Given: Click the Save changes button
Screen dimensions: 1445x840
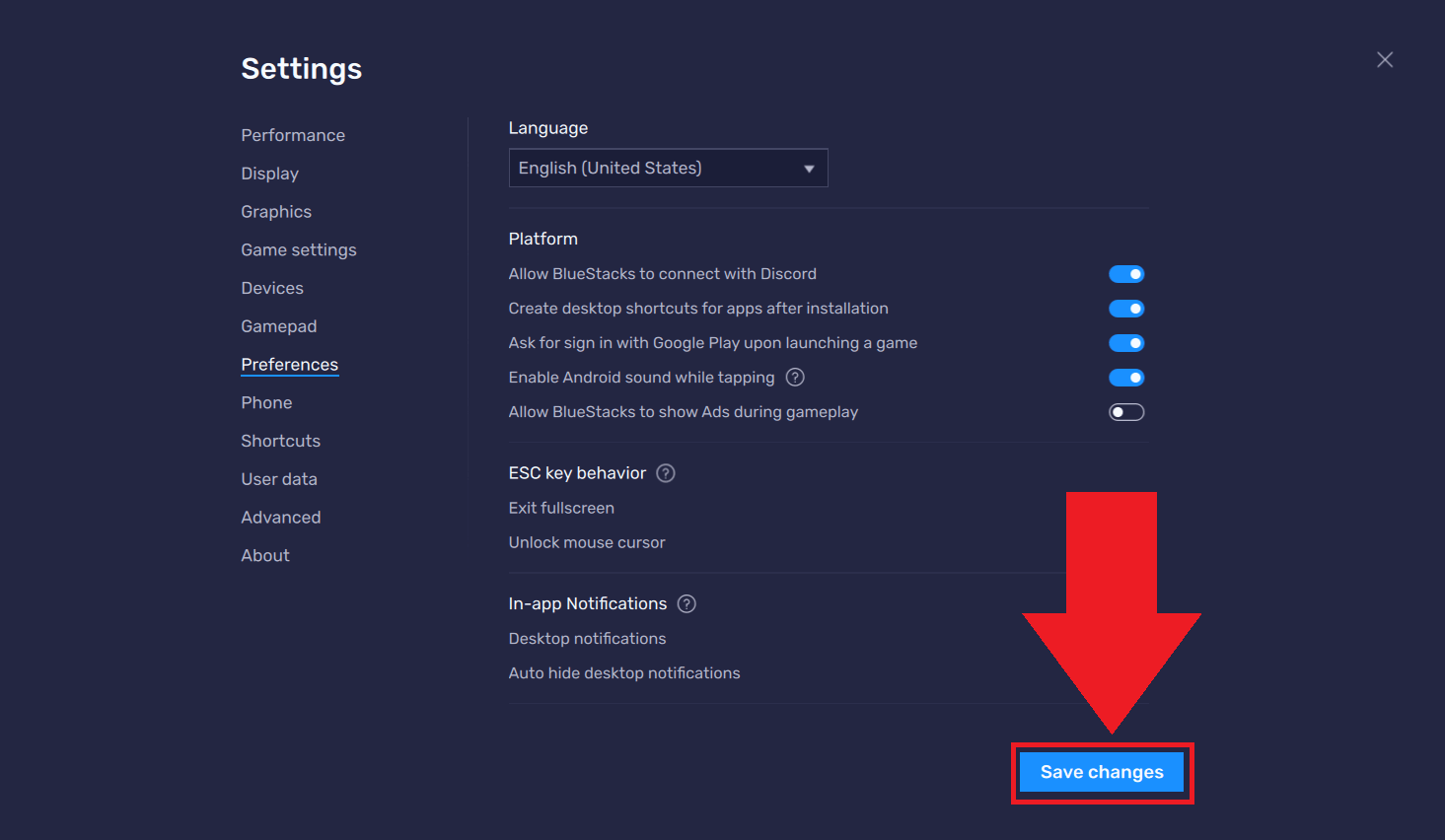Looking at the screenshot, I should 1101,772.
